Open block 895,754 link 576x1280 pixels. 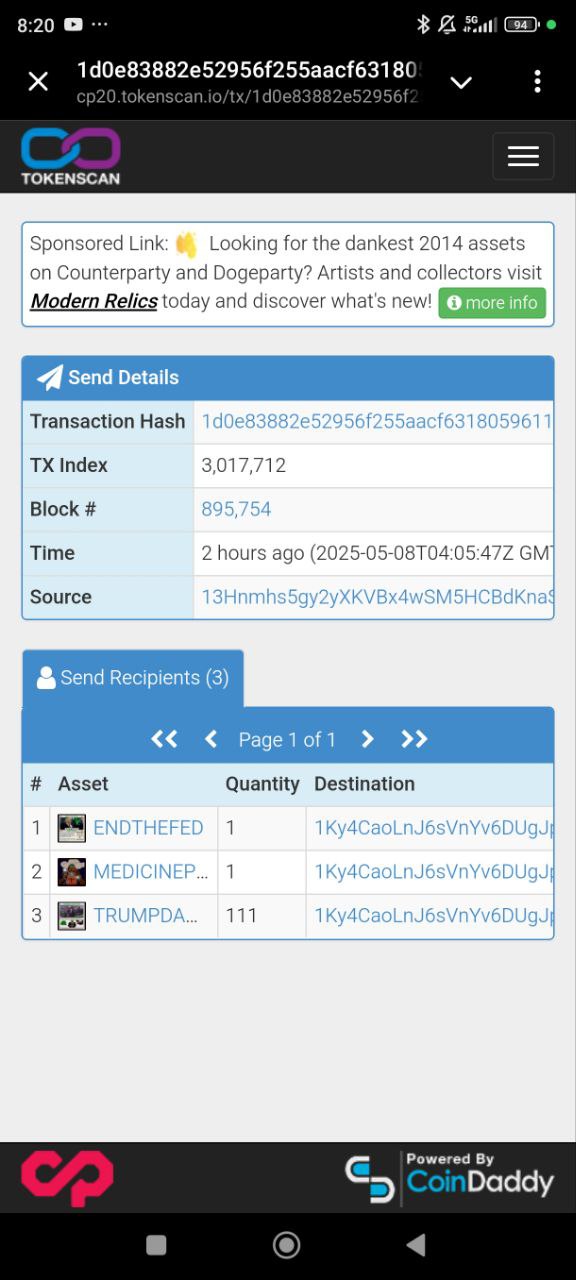pos(236,509)
